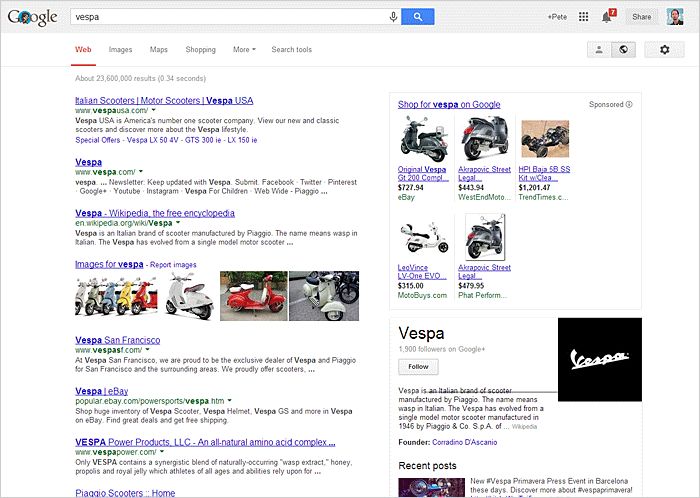Click the Share button

click(641, 17)
